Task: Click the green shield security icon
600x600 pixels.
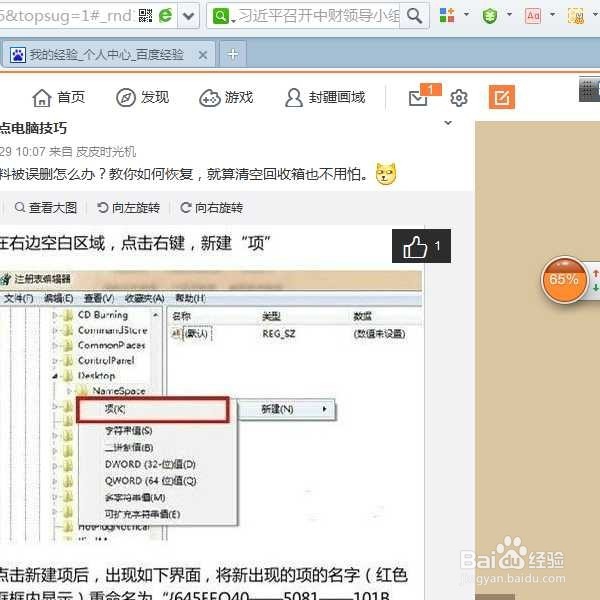Action: pos(489,16)
